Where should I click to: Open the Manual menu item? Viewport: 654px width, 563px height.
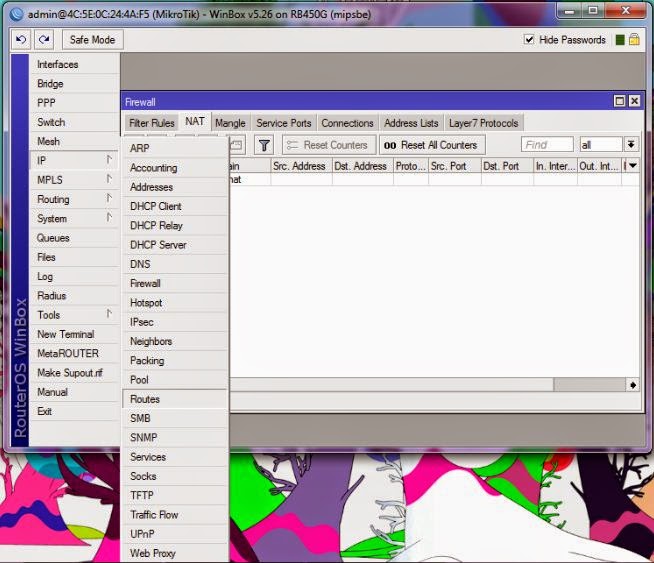[75, 392]
